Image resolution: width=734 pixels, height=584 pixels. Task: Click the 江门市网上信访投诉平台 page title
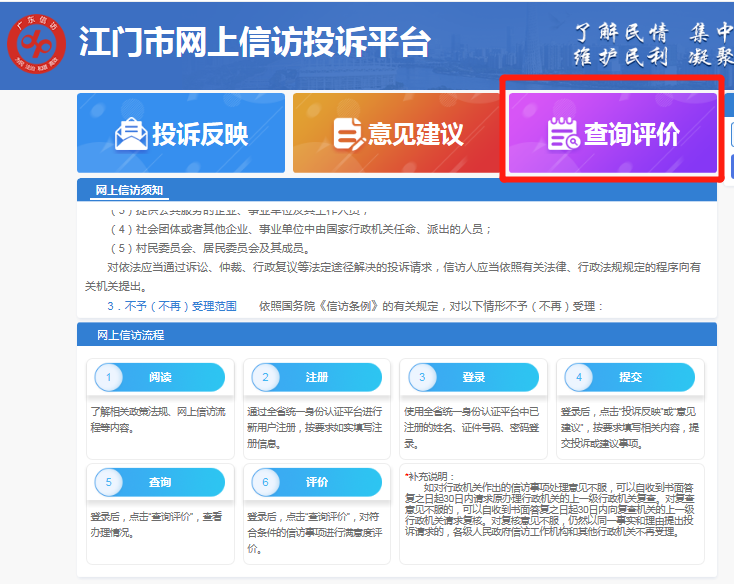(x=255, y=43)
